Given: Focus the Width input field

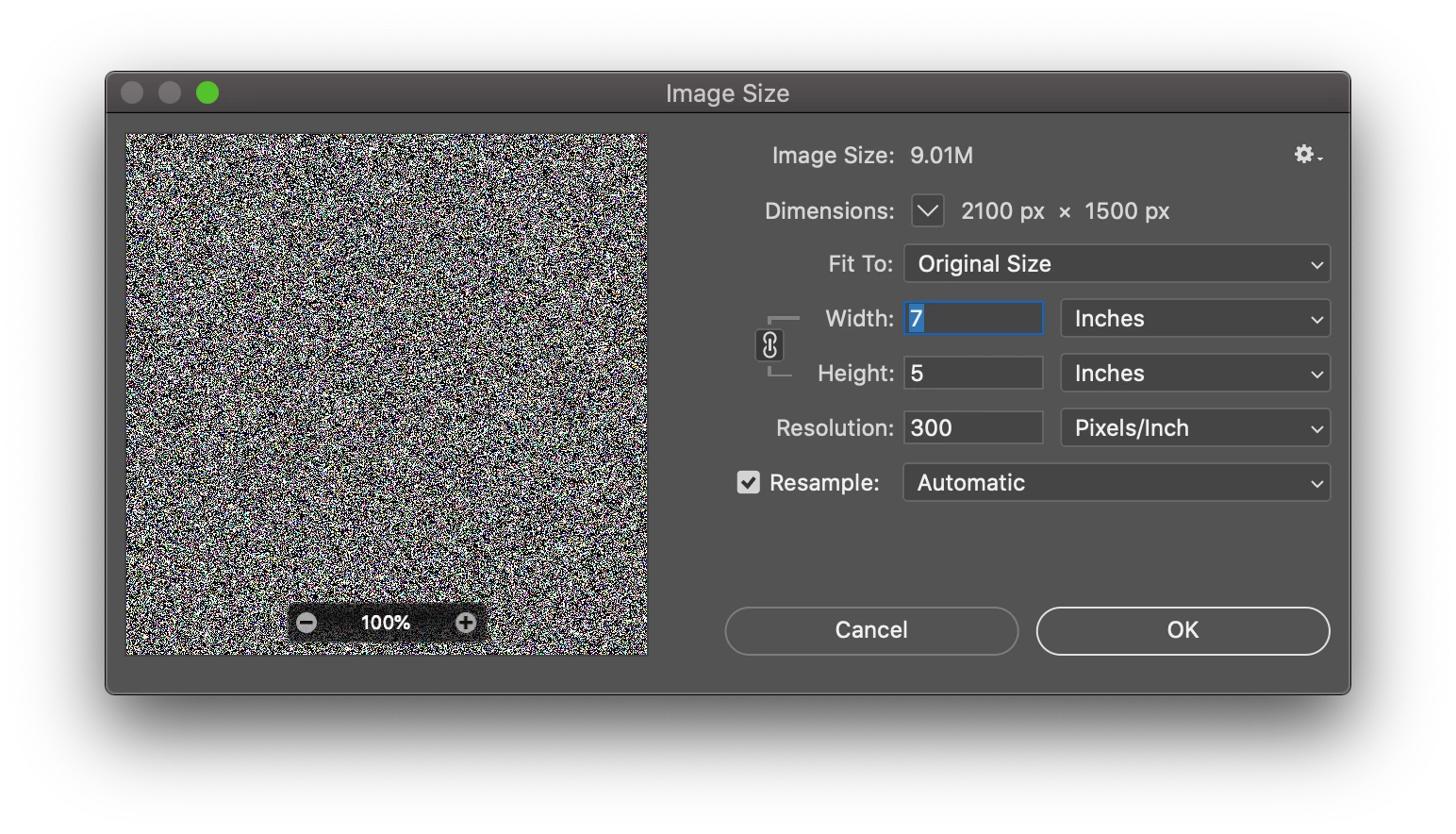Looking at the screenshot, I should tap(974, 319).
